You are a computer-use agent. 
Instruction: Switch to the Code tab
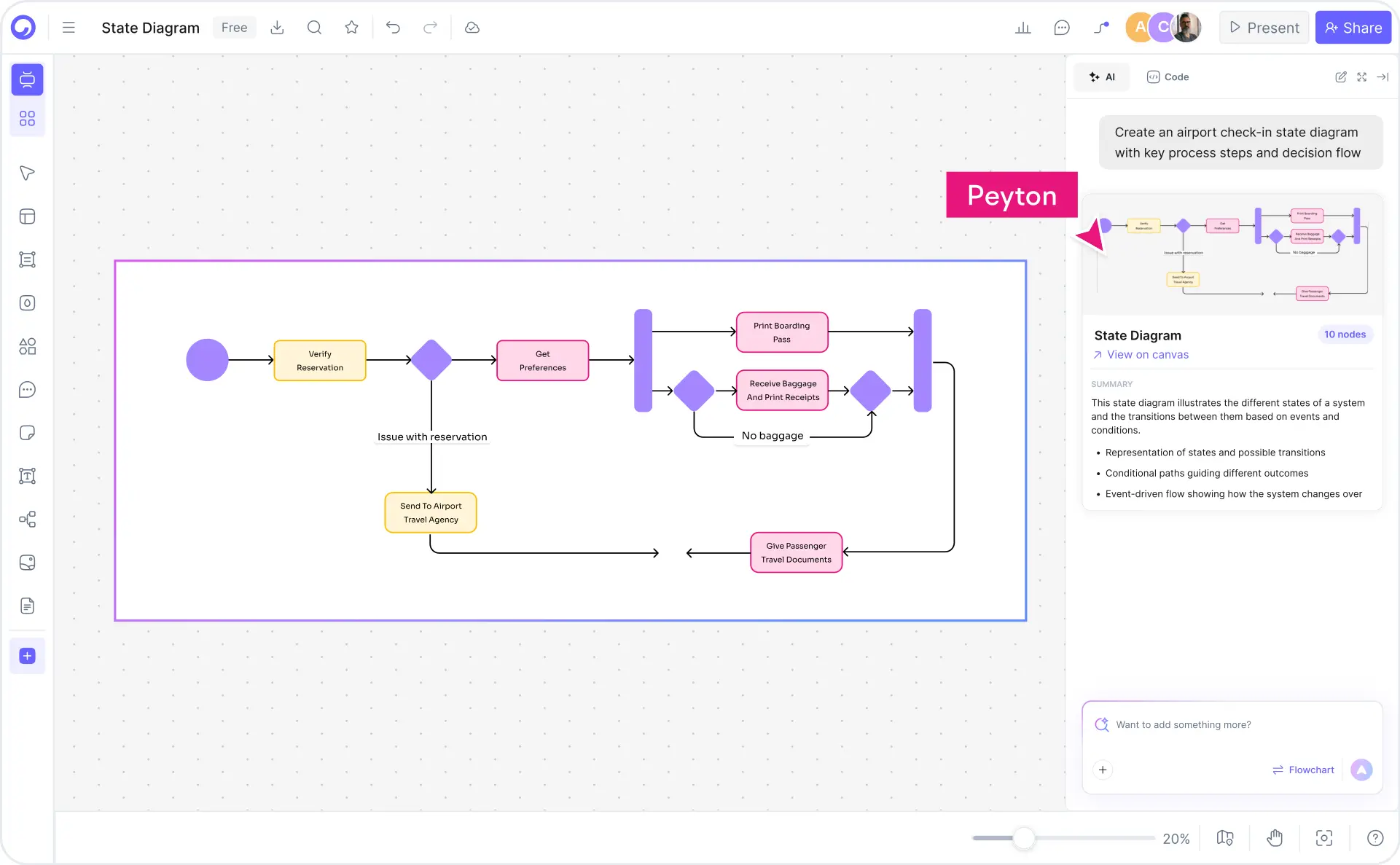coord(1167,77)
